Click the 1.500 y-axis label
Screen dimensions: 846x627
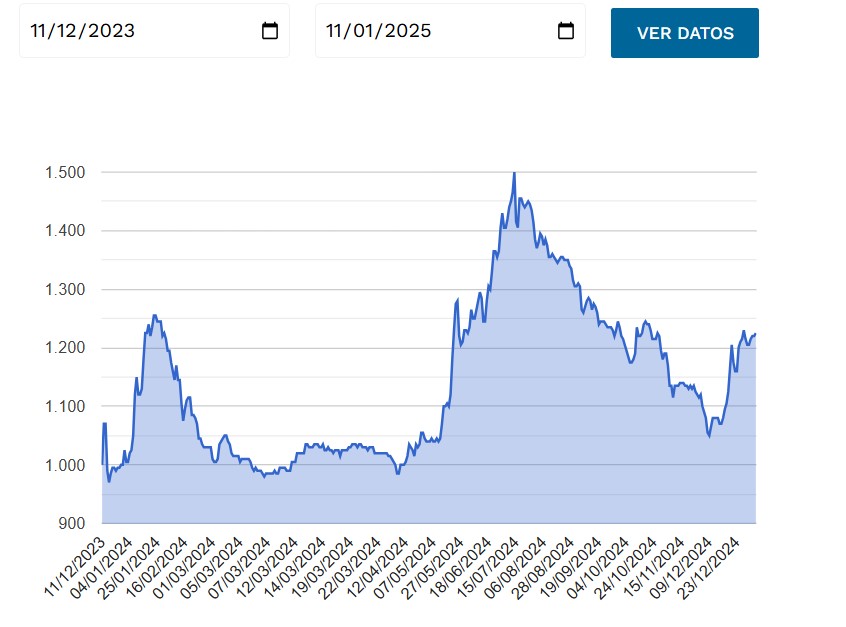pyautogui.click(x=65, y=173)
